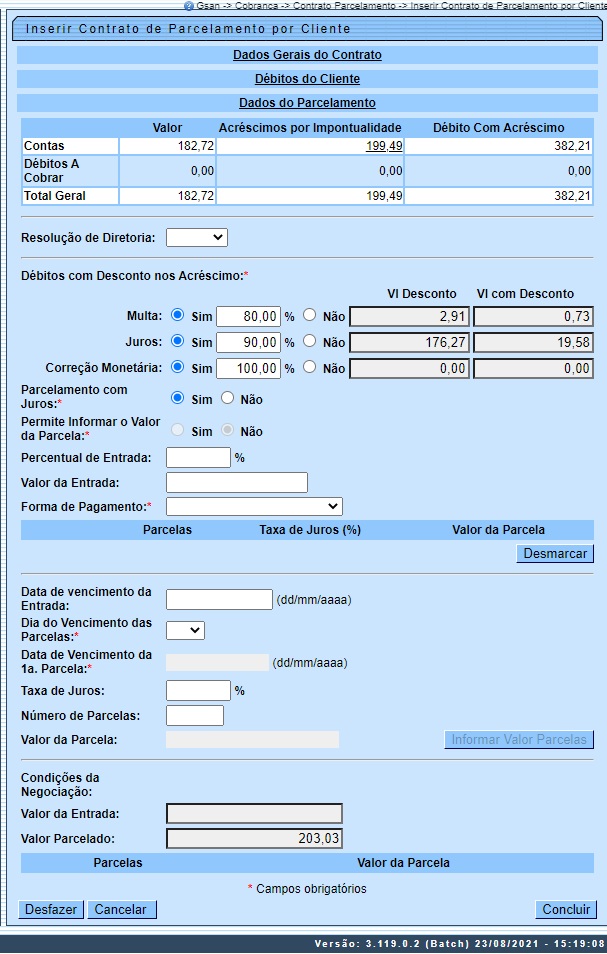Switch to Débitos do Cliente section

pyautogui.click(x=307, y=78)
